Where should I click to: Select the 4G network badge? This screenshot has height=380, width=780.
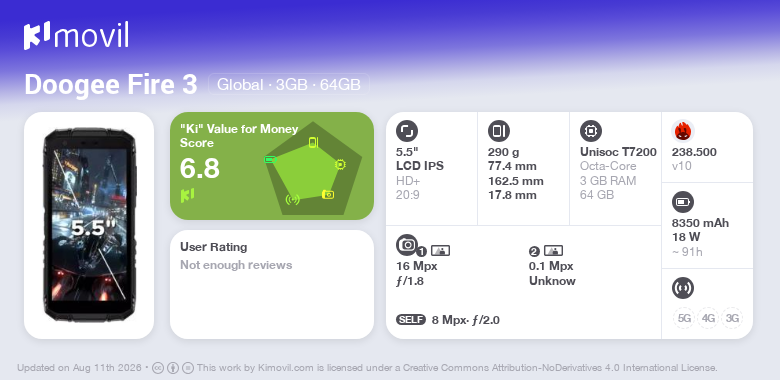(x=708, y=318)
